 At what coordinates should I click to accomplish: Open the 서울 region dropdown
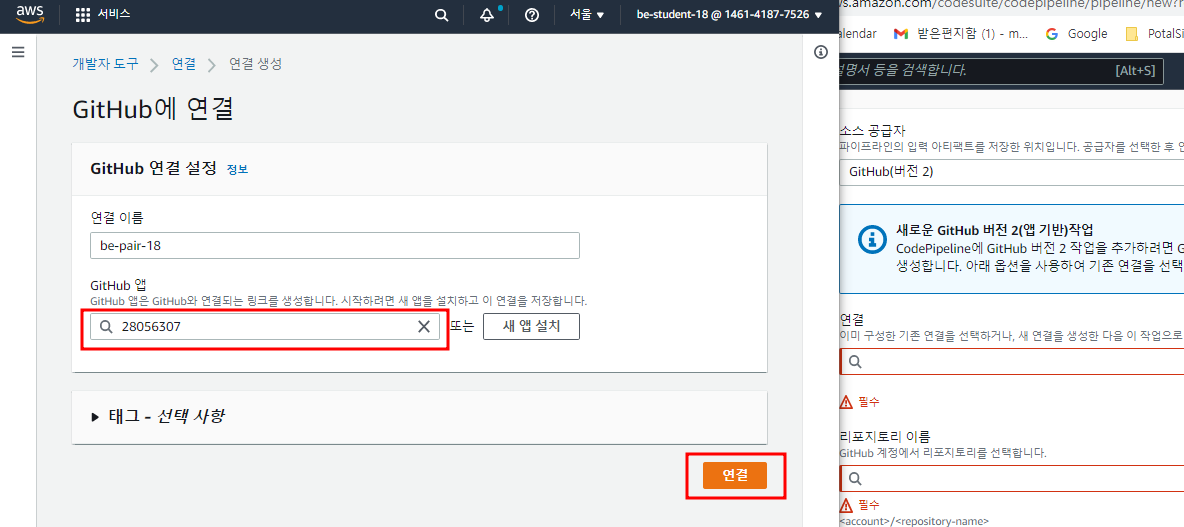(587, 15)
